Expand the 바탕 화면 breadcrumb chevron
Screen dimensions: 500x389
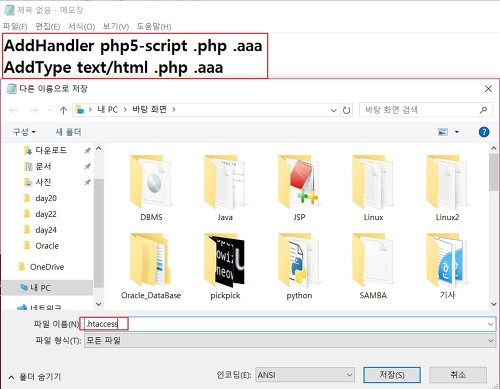point(174,110)
